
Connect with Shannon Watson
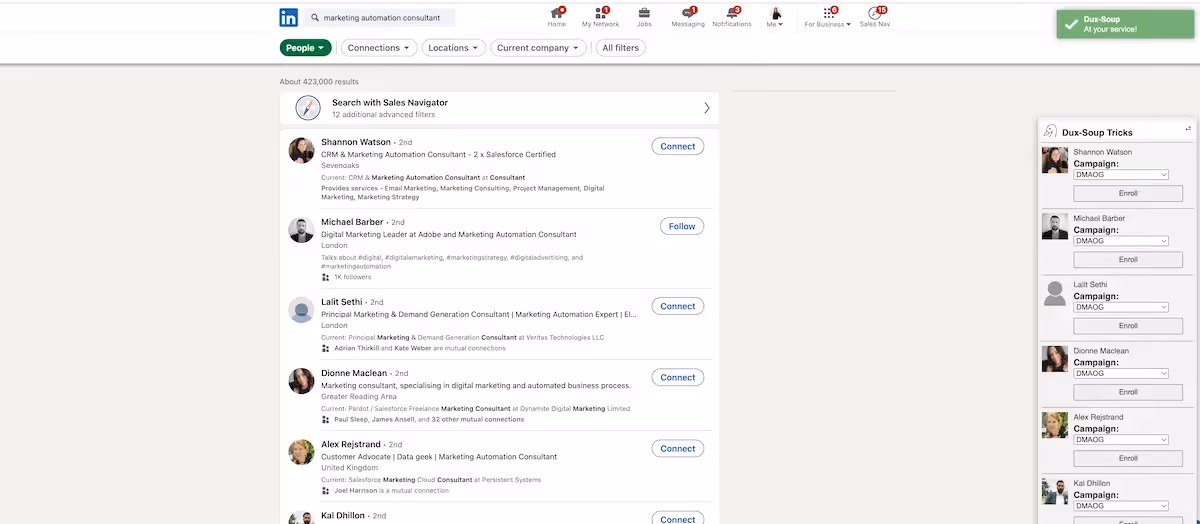point(677,146)
